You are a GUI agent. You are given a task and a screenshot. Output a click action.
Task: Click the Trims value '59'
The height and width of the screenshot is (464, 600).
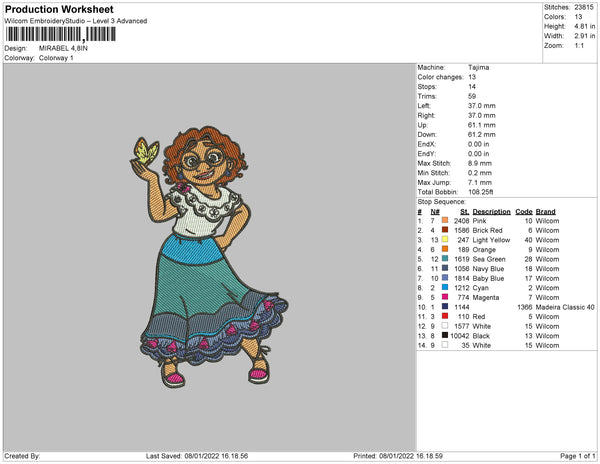click(x=472, y=96)
